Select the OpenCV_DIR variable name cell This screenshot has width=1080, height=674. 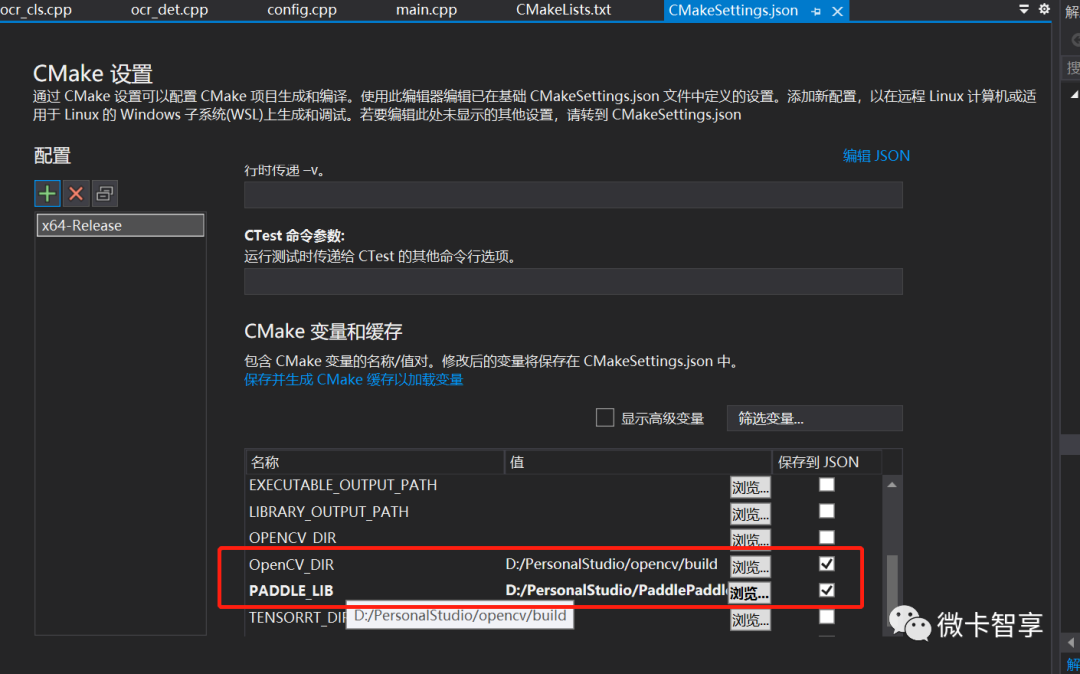pyautogui.click(x=291, y=565)
